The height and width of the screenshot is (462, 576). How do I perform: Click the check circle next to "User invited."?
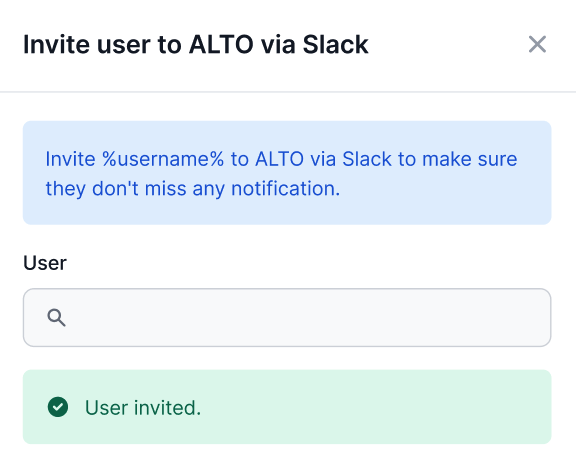[x=58, y=407]
